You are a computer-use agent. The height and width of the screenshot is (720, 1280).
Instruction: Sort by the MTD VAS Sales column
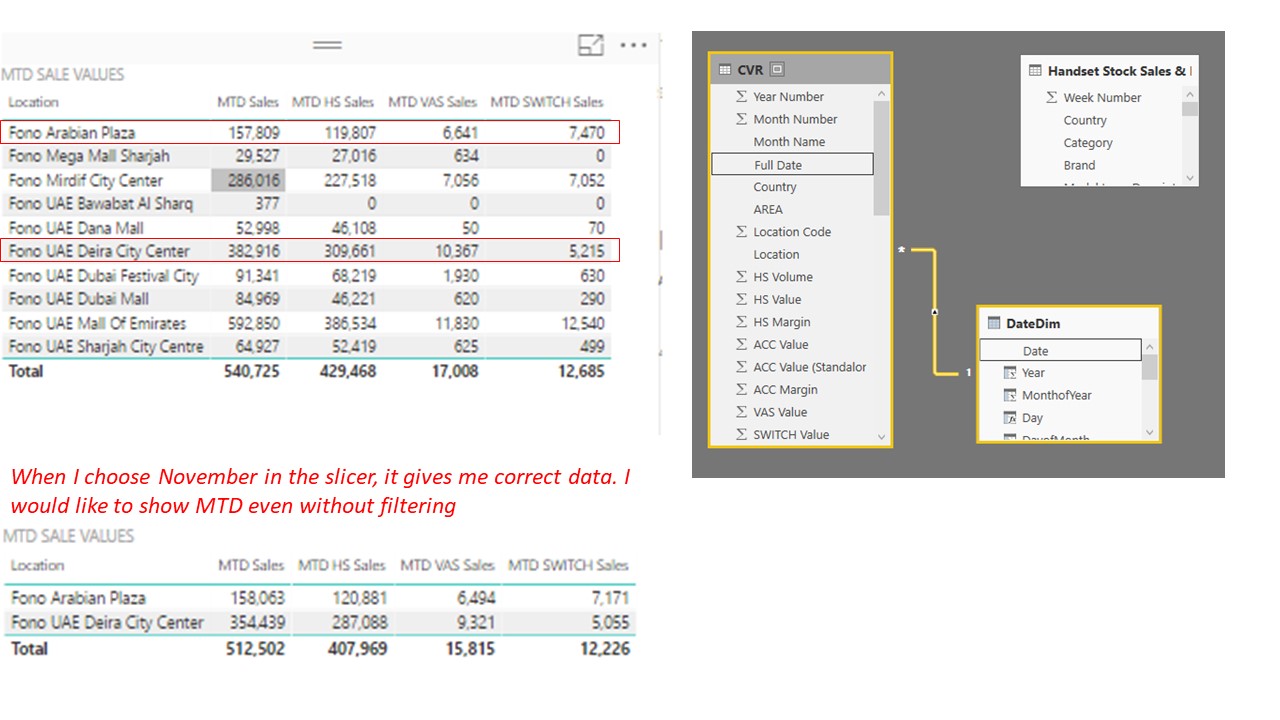tap(433, 102)
